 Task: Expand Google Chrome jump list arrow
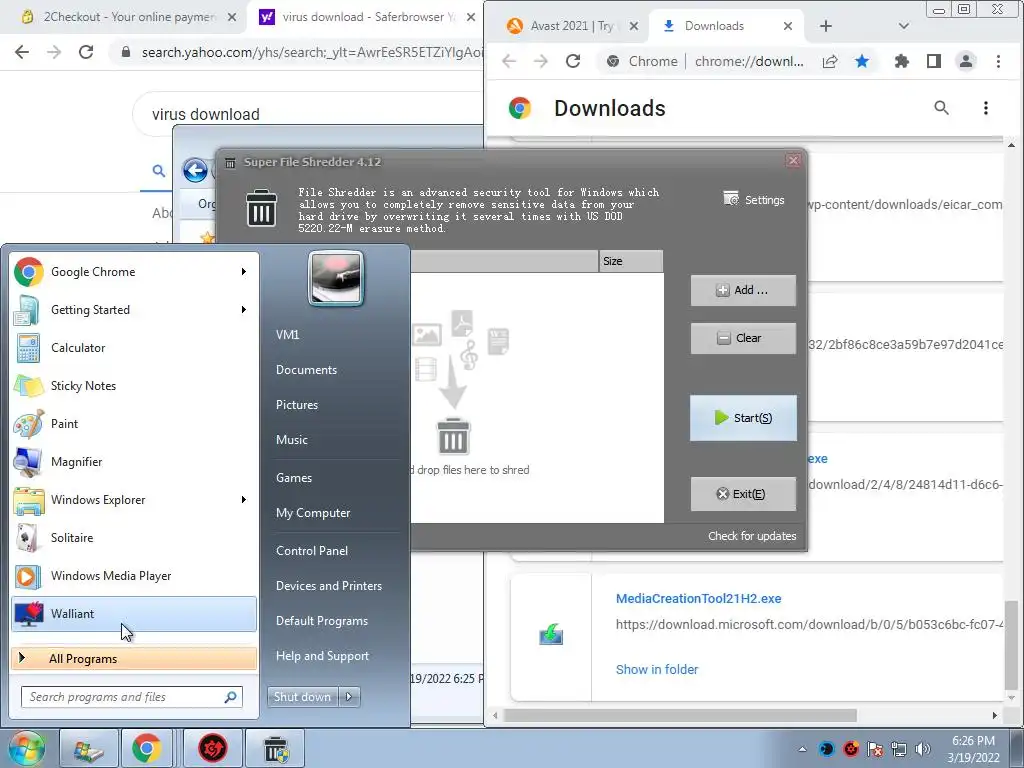(x=244, y=272)
